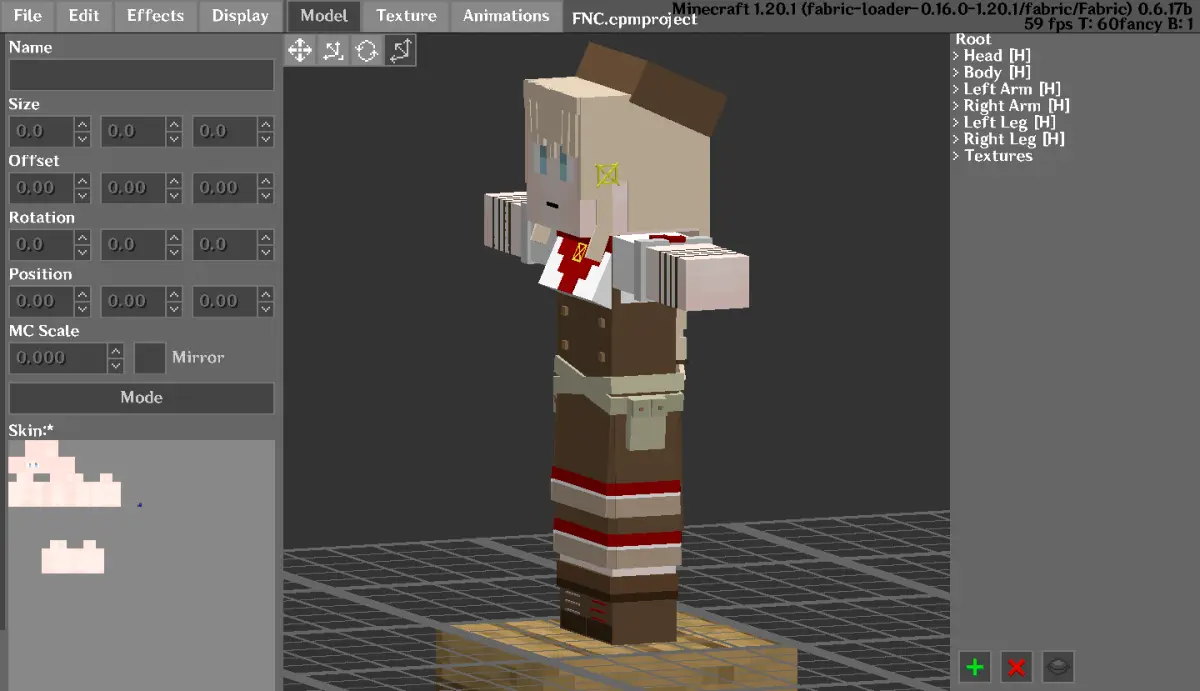Open the Effects menu
Image resolution: width=1200 pixels, height=691 pixels.
(x=155, y=16)
